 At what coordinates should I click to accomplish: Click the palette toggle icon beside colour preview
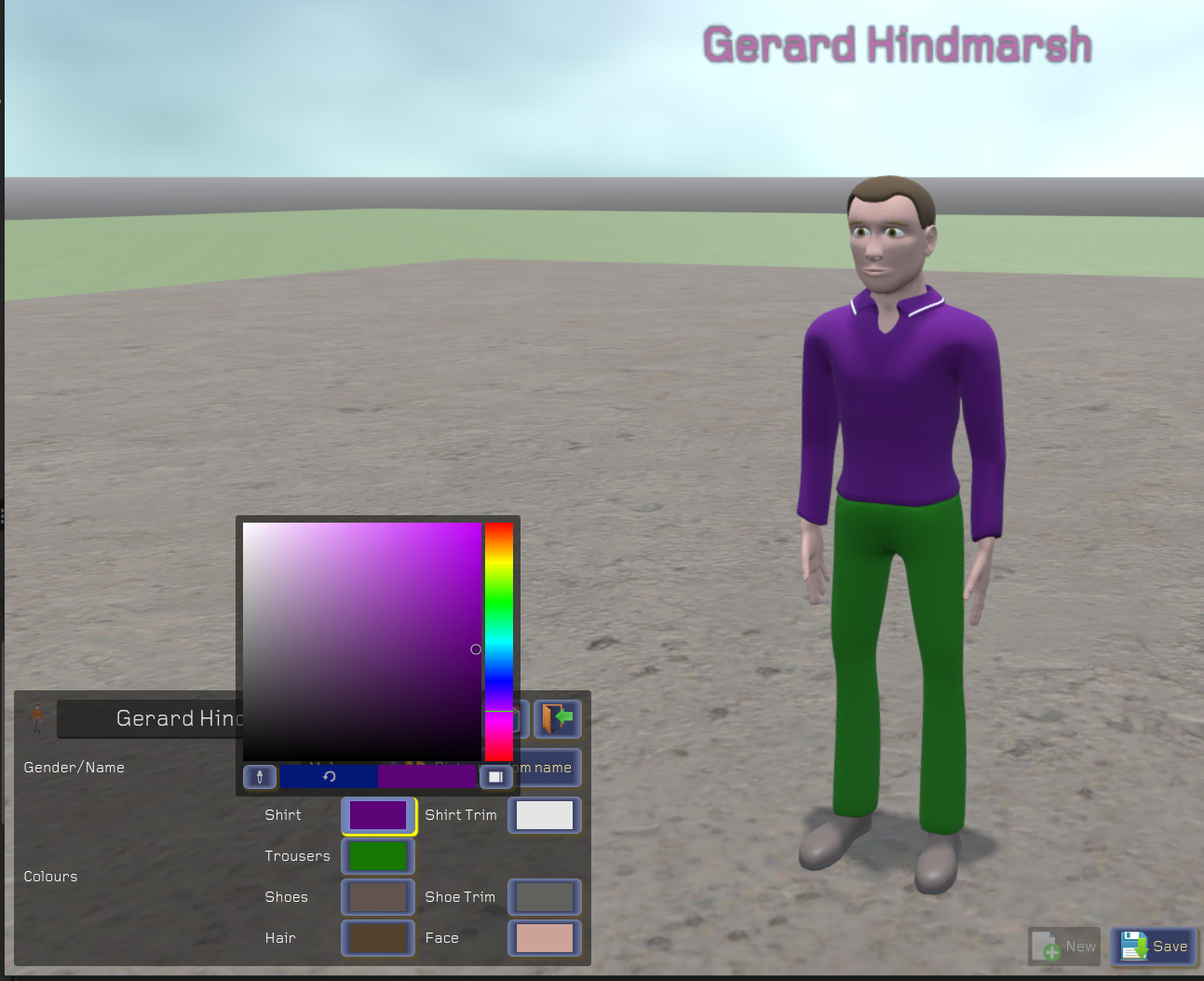tap(495, 776)
